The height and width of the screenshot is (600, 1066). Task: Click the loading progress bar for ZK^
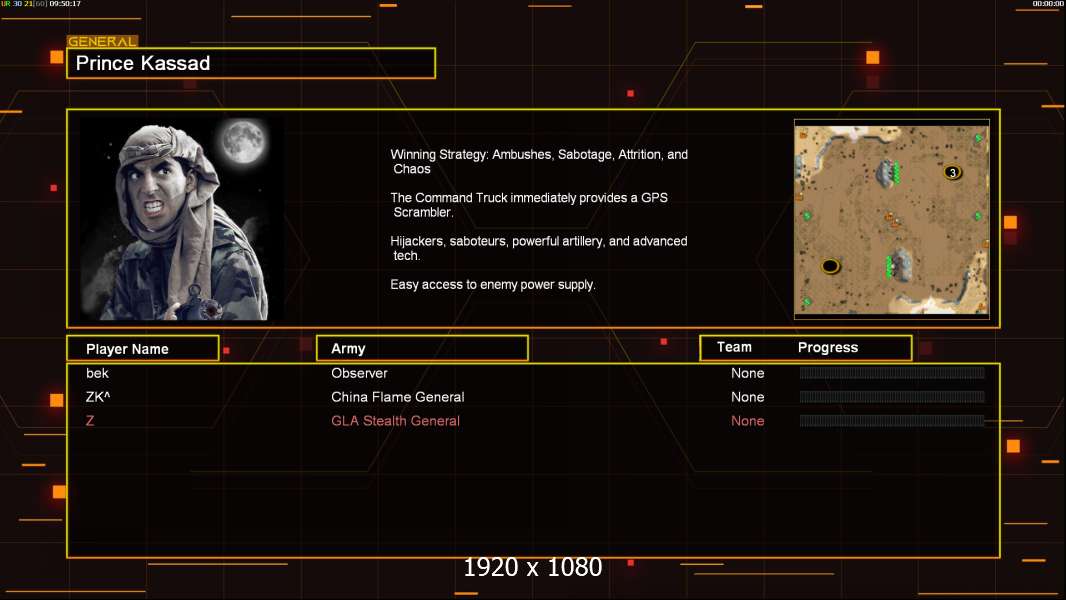click(892, 397)
